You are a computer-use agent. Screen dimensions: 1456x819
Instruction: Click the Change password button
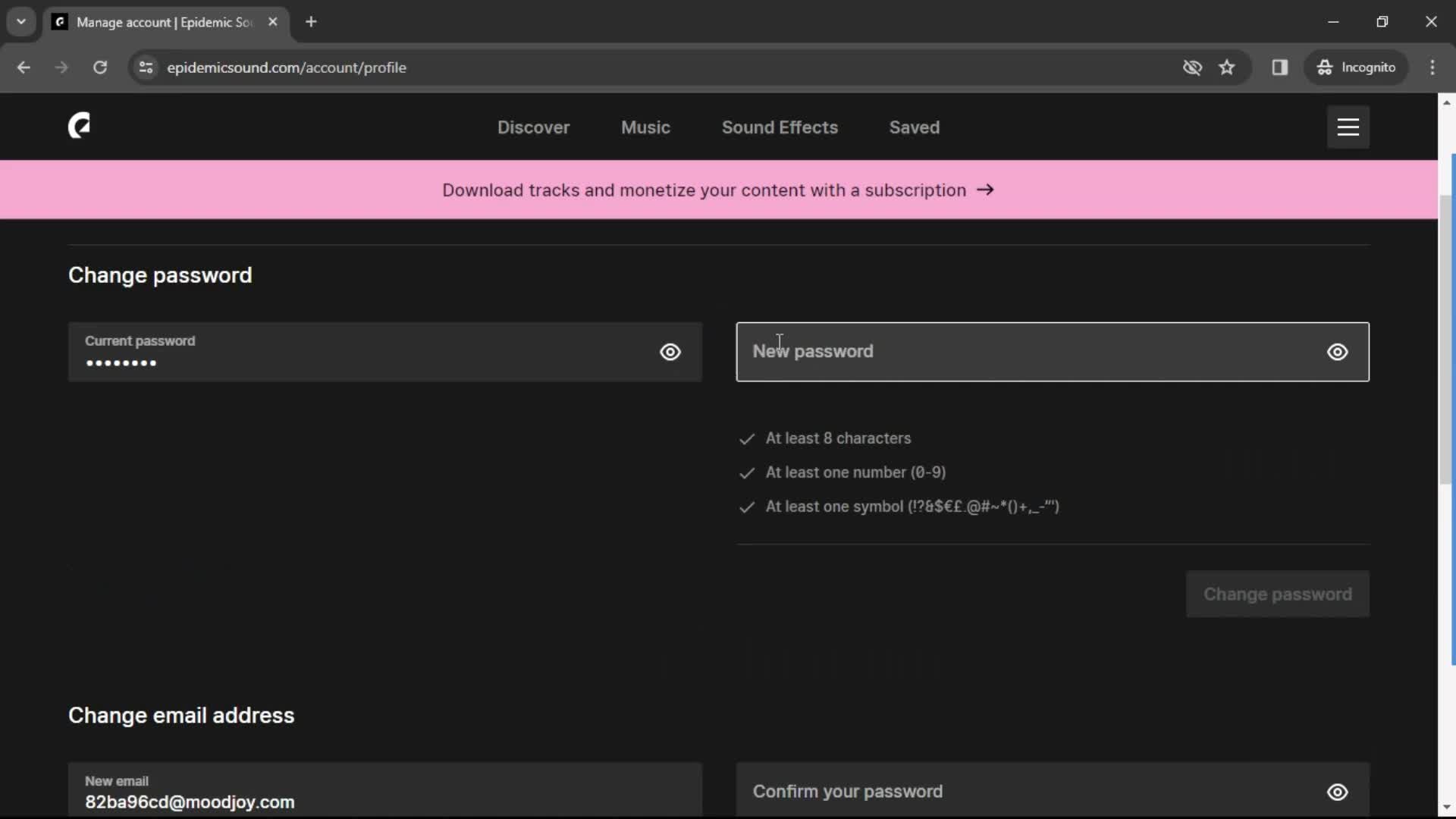tap(1278, 594)
